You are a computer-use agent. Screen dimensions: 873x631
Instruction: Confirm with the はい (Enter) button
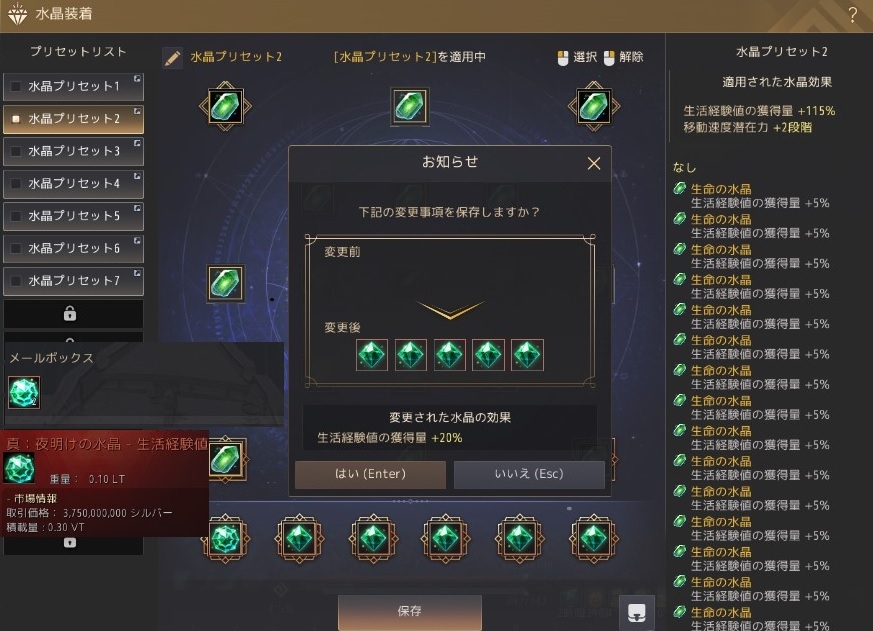point(370,474)
